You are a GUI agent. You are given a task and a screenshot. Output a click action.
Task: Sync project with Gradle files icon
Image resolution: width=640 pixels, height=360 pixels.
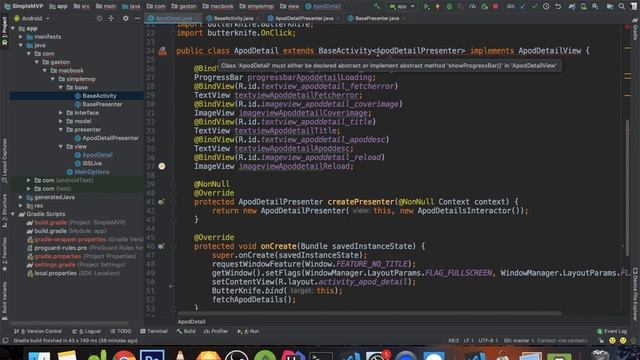(x=572, y=6)
